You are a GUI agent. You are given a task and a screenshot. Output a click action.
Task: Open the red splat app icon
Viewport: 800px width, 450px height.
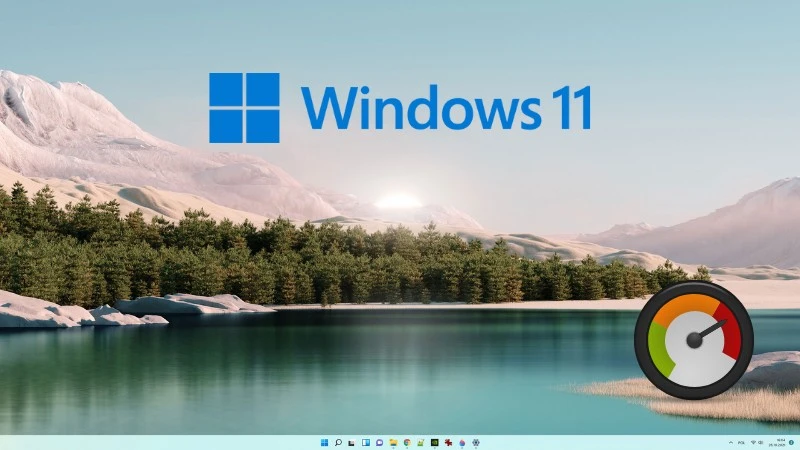(448, 442)
